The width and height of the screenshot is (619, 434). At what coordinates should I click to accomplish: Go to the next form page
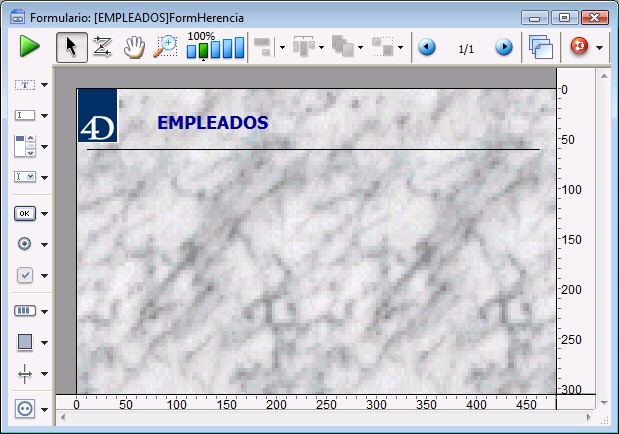click(504, 47)
